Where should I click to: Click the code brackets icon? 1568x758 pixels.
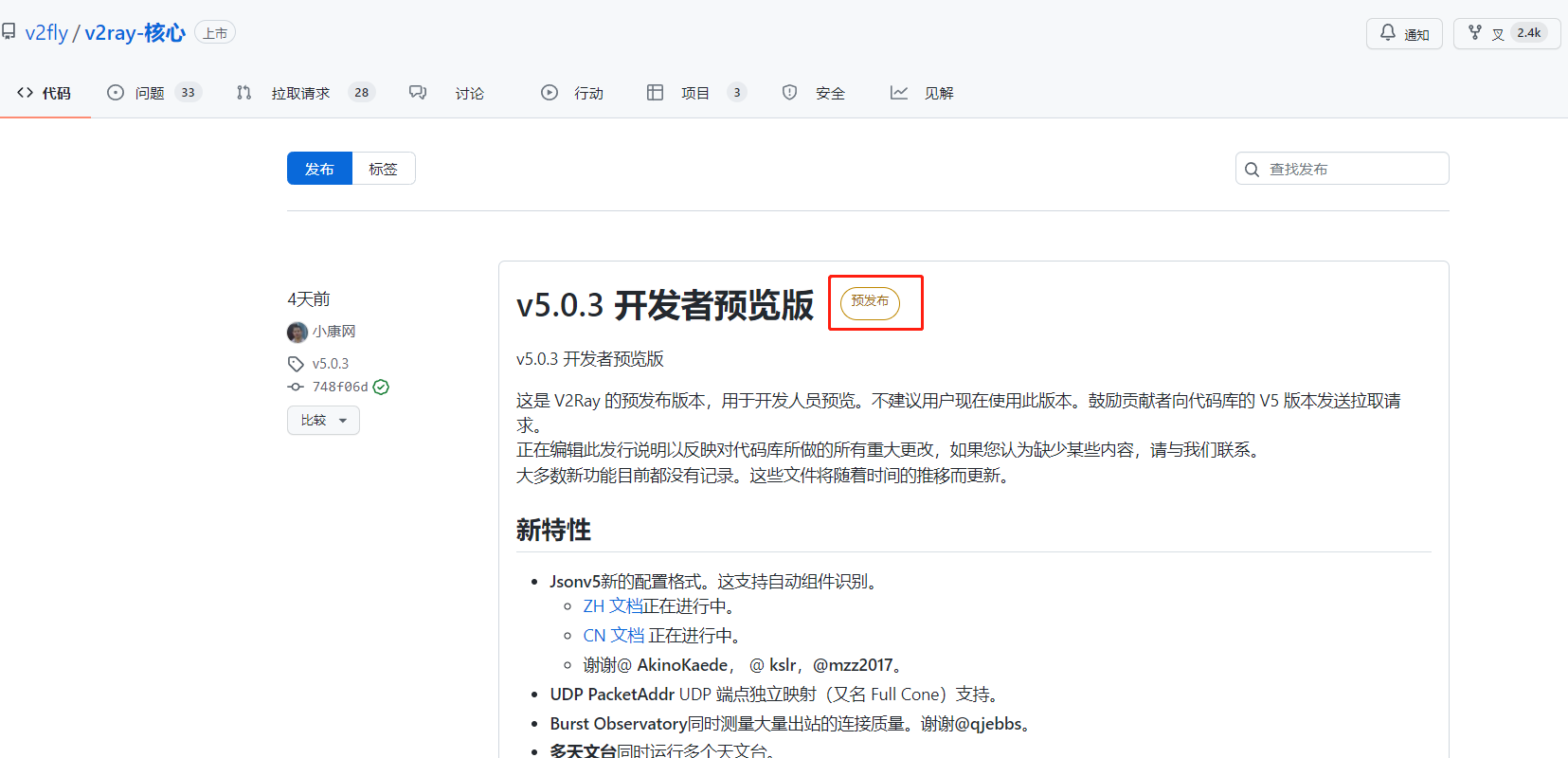(26, 93)
